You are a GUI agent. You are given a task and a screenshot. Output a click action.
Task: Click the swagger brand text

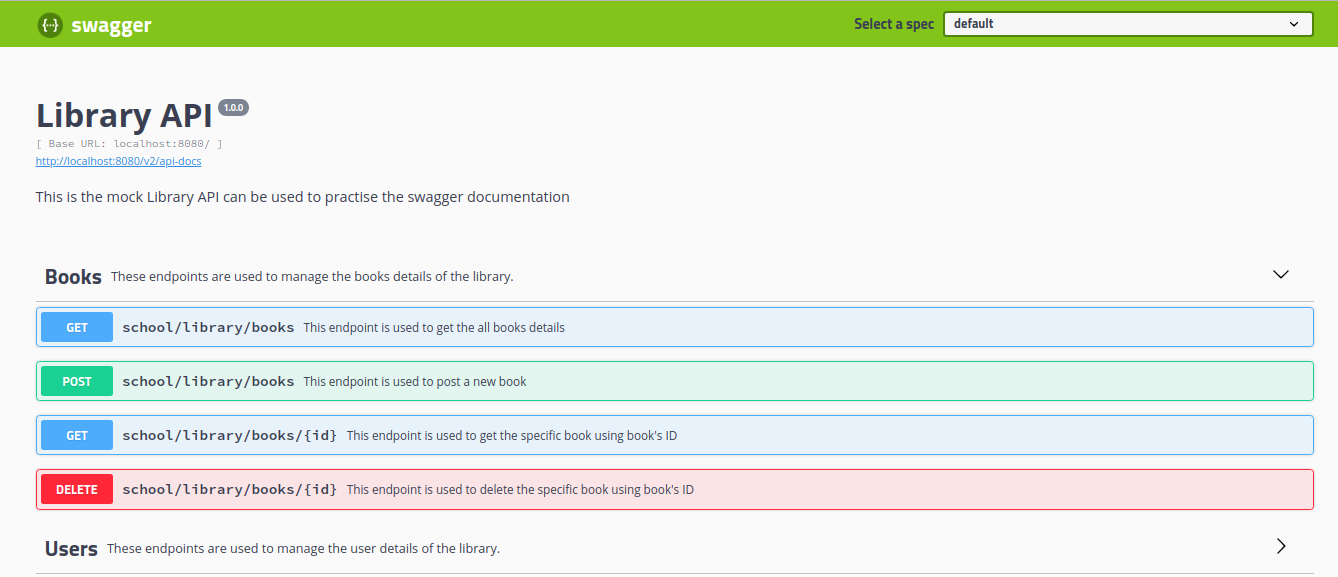coord(111,26)
